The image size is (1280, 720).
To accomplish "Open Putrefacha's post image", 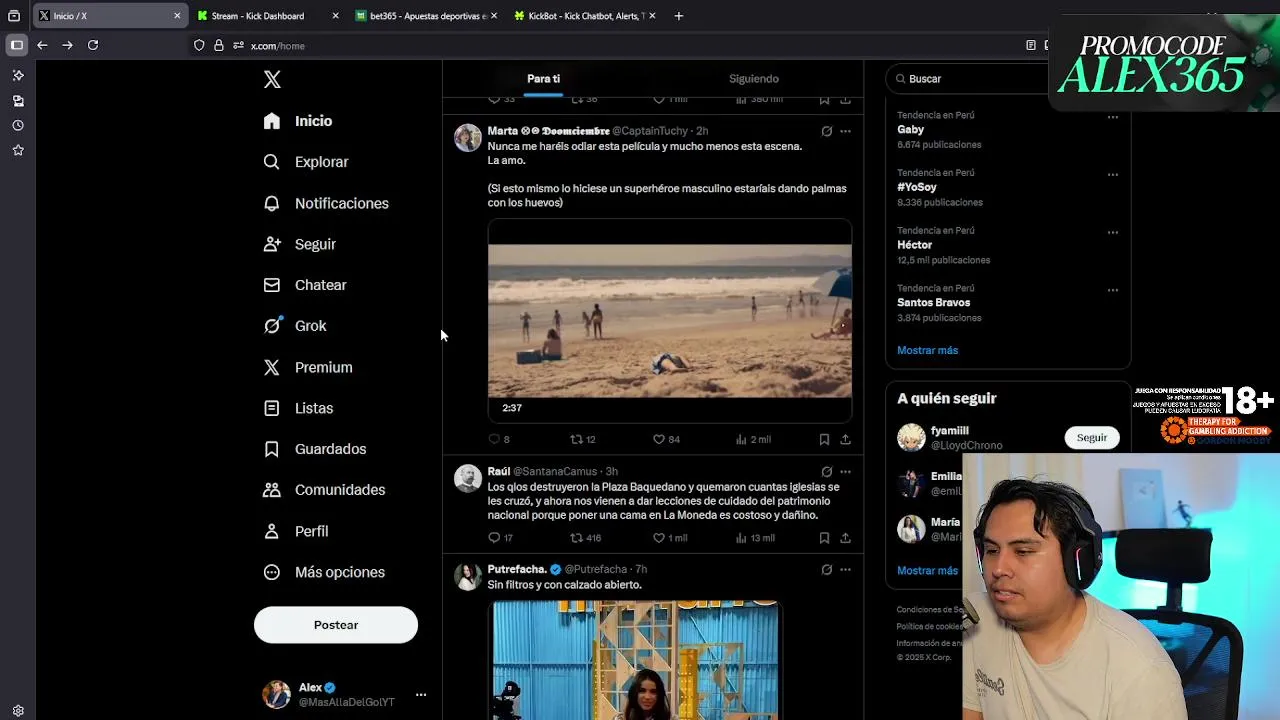I will [x=634, y=660].
